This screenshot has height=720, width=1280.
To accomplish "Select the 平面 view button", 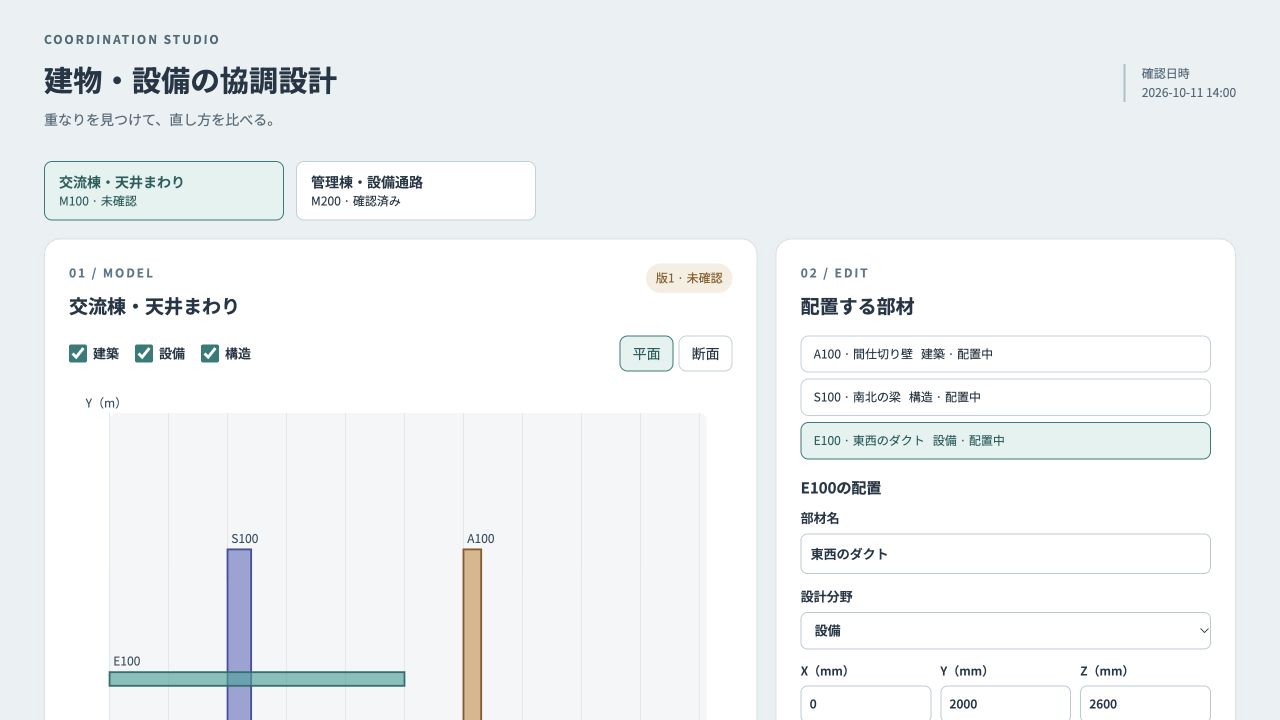I will point(646,354).
